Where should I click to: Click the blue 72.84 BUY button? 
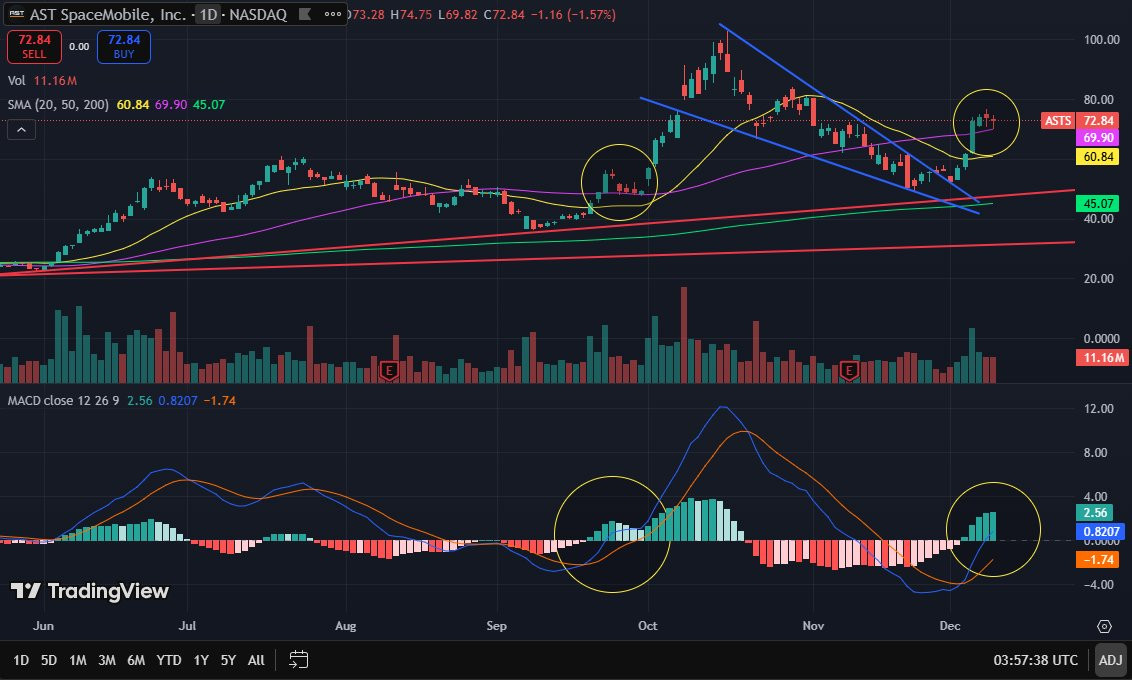pos(123,47)
